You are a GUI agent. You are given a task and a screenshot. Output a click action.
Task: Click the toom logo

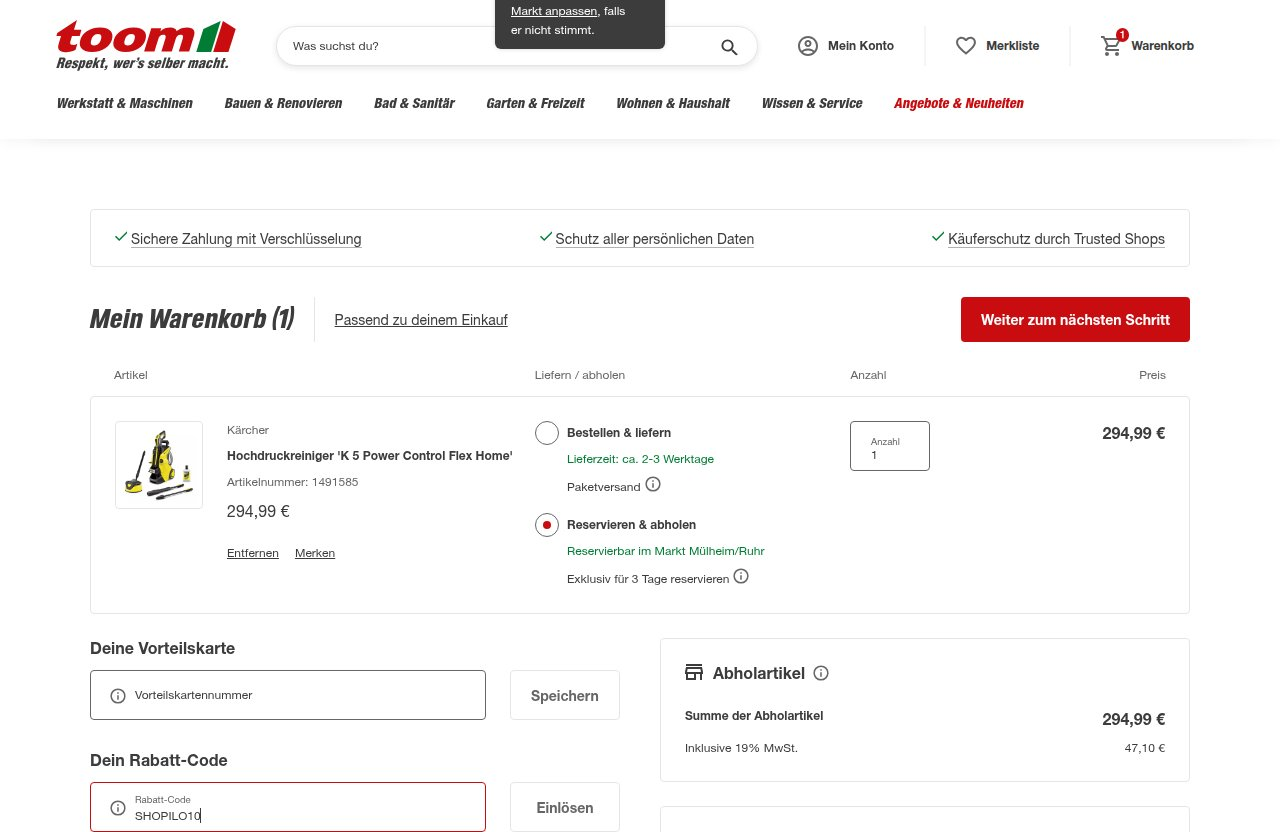coord(146,45)
